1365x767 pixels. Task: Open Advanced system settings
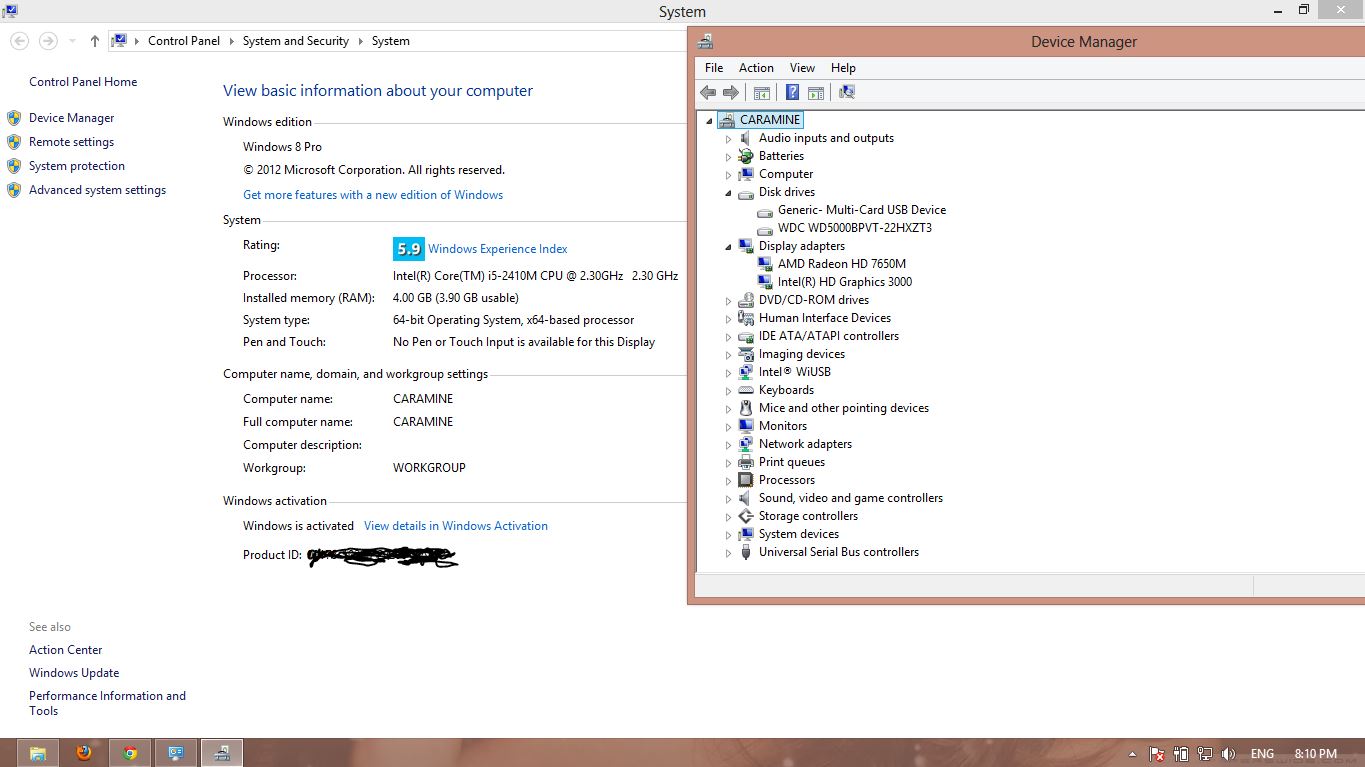[98, 190]
